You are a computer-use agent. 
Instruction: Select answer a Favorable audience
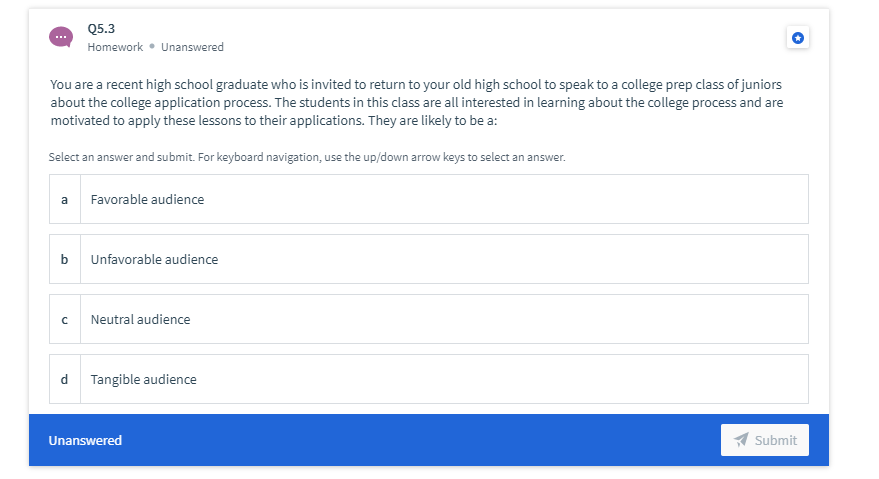point(429,199)
